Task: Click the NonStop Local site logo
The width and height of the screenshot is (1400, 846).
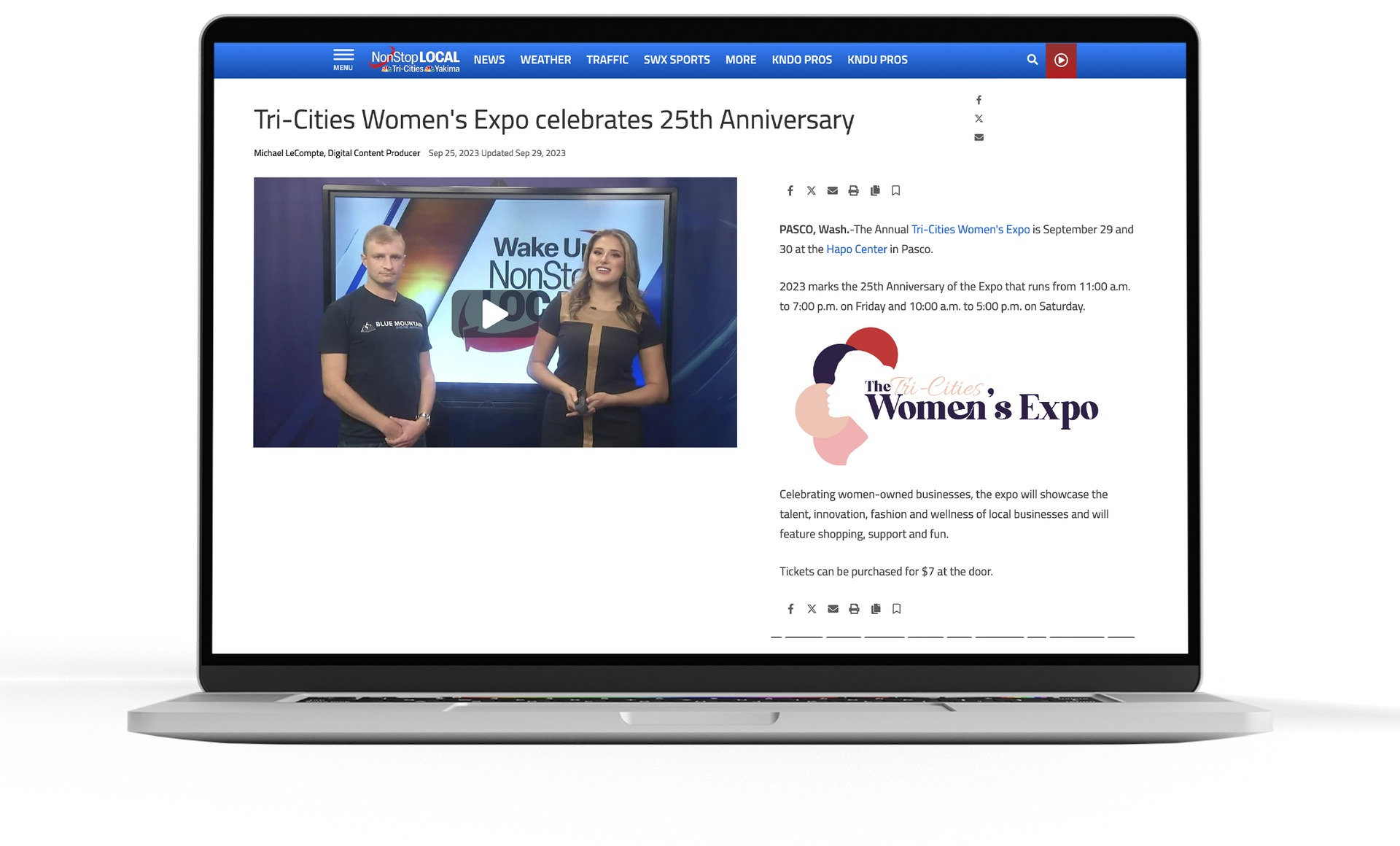Action: click(415, 60)
